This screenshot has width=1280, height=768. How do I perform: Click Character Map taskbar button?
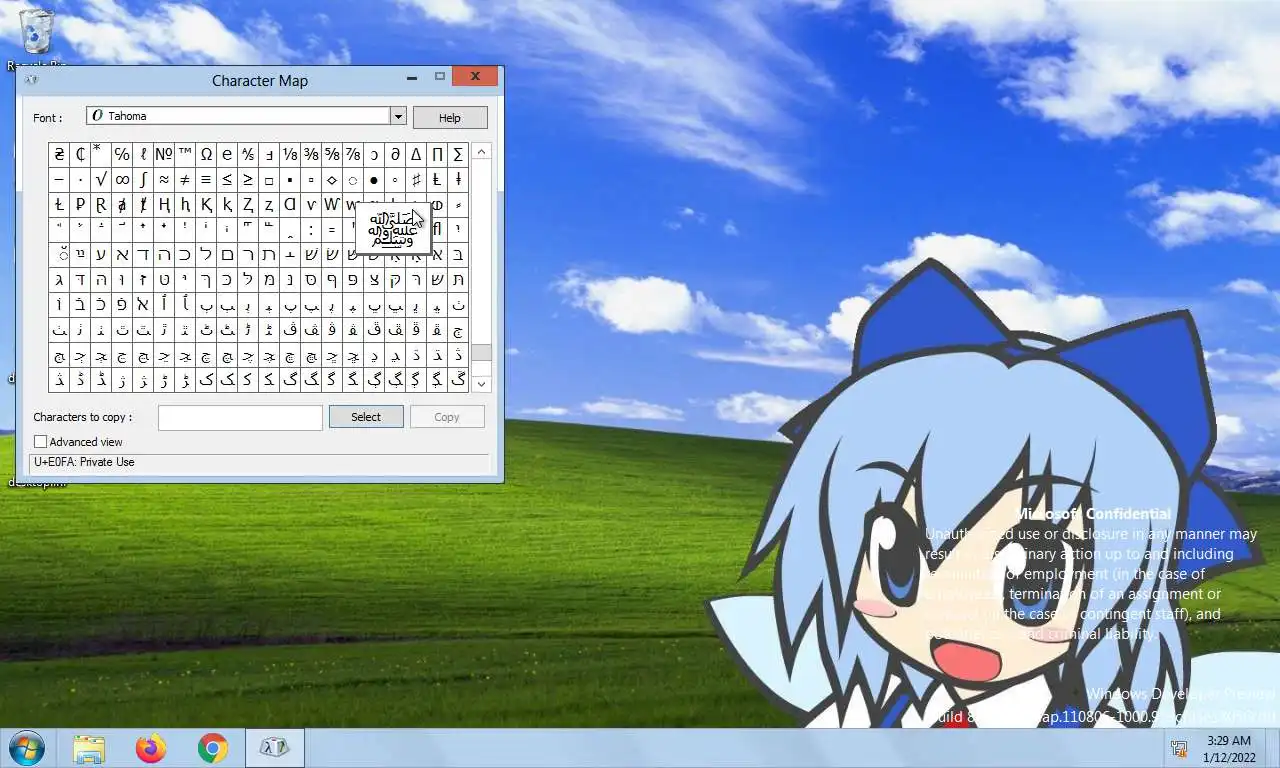point(275,748)
